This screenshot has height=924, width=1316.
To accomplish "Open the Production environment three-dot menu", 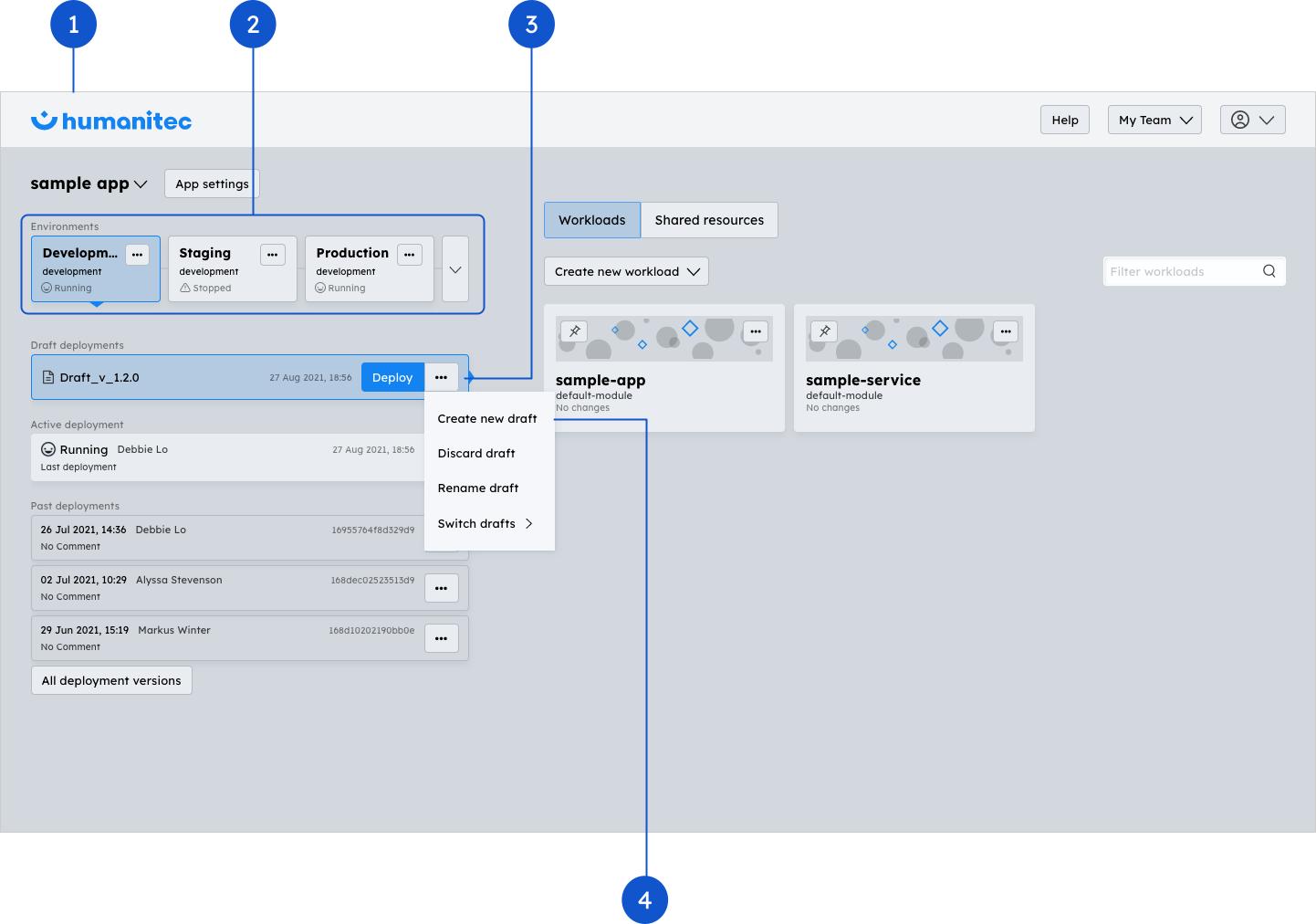I will coord(409,255).
